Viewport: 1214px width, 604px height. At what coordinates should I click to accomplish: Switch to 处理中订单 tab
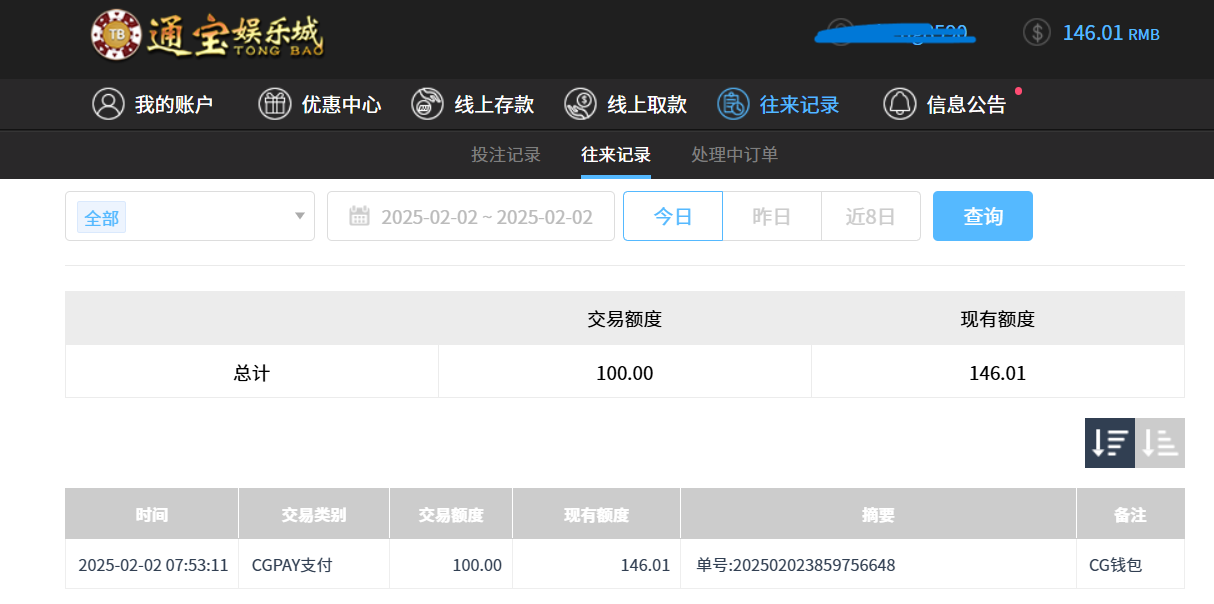tap(735, 155)
